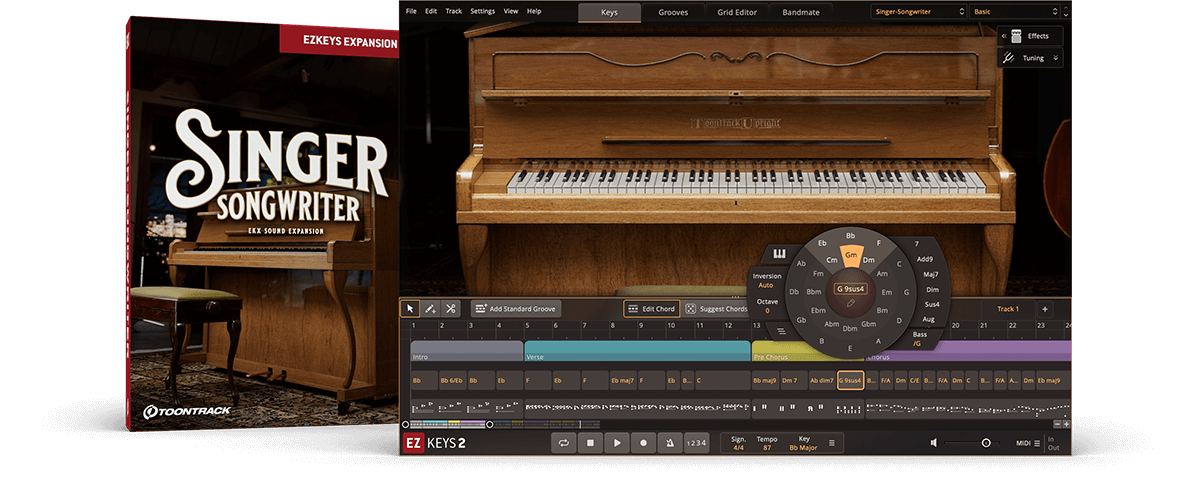The image size is (1200, 488).
Task: Click the Suggest Chords button
Action: click(716, 309)
